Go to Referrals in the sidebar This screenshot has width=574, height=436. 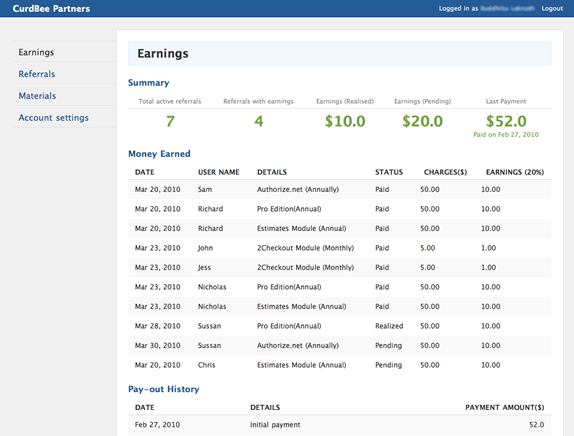coord(37,74)
